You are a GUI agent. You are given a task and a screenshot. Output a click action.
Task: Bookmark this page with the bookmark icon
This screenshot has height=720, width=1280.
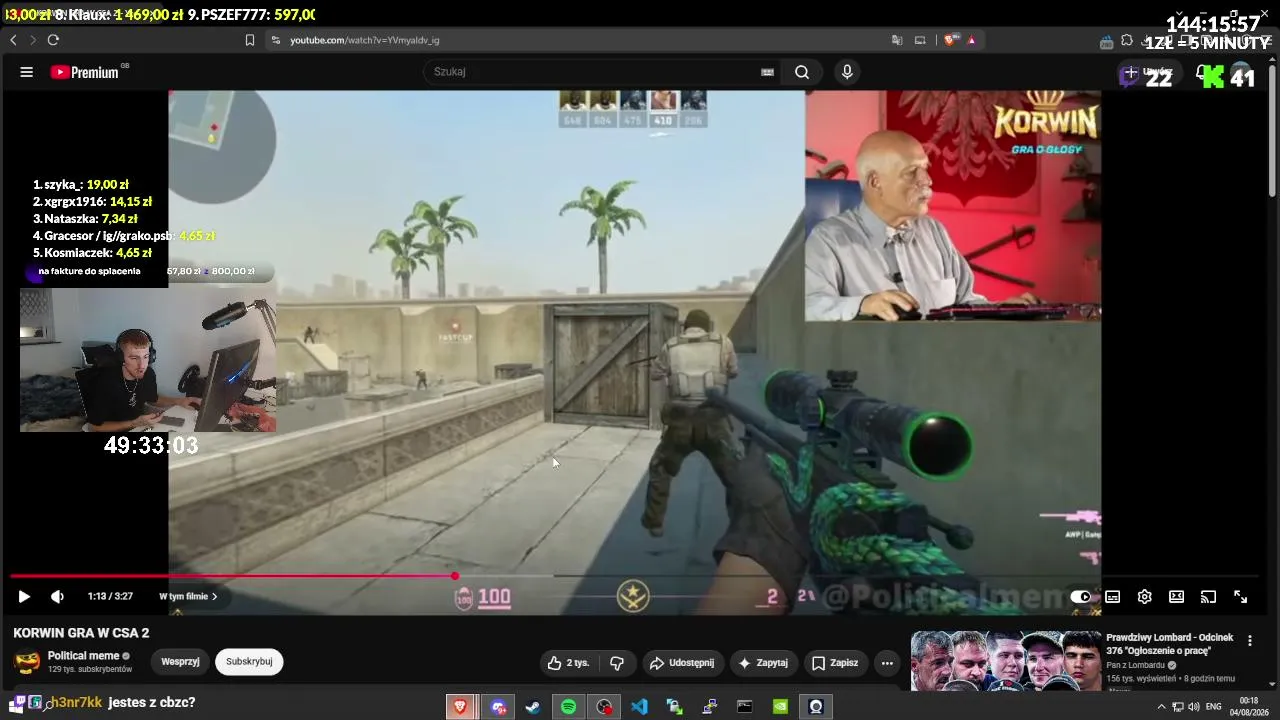(x=250, y=40)
